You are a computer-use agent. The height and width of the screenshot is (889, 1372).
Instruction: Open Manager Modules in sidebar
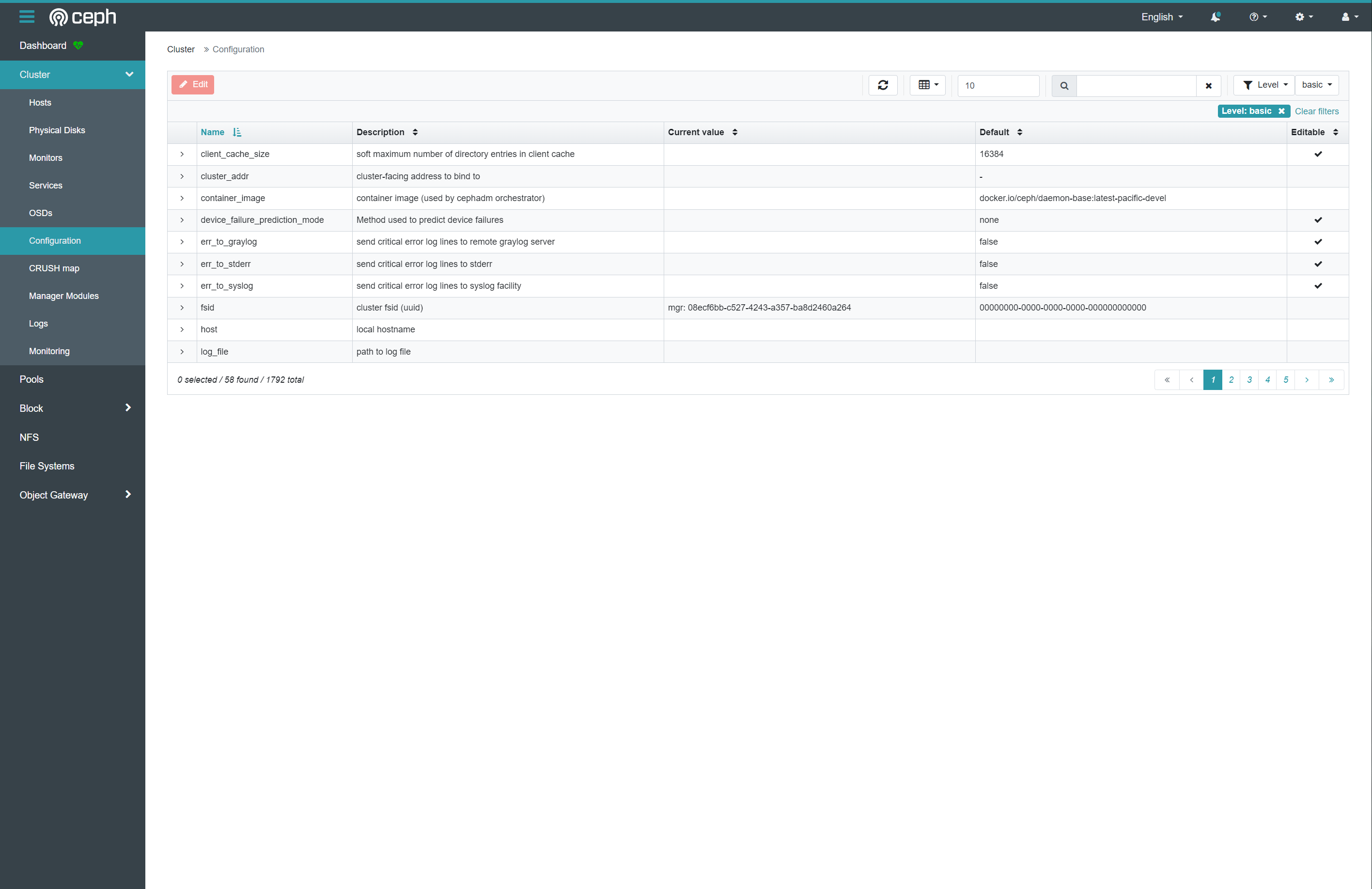(63, 296)
